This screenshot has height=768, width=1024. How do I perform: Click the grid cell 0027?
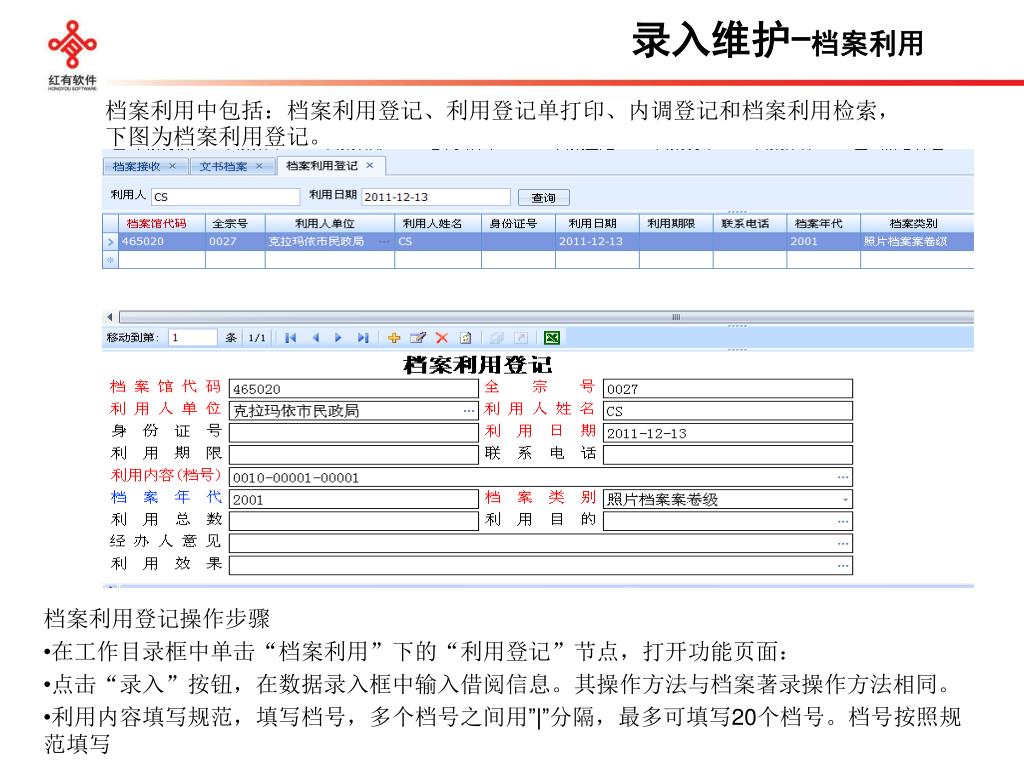click(235, 242)
